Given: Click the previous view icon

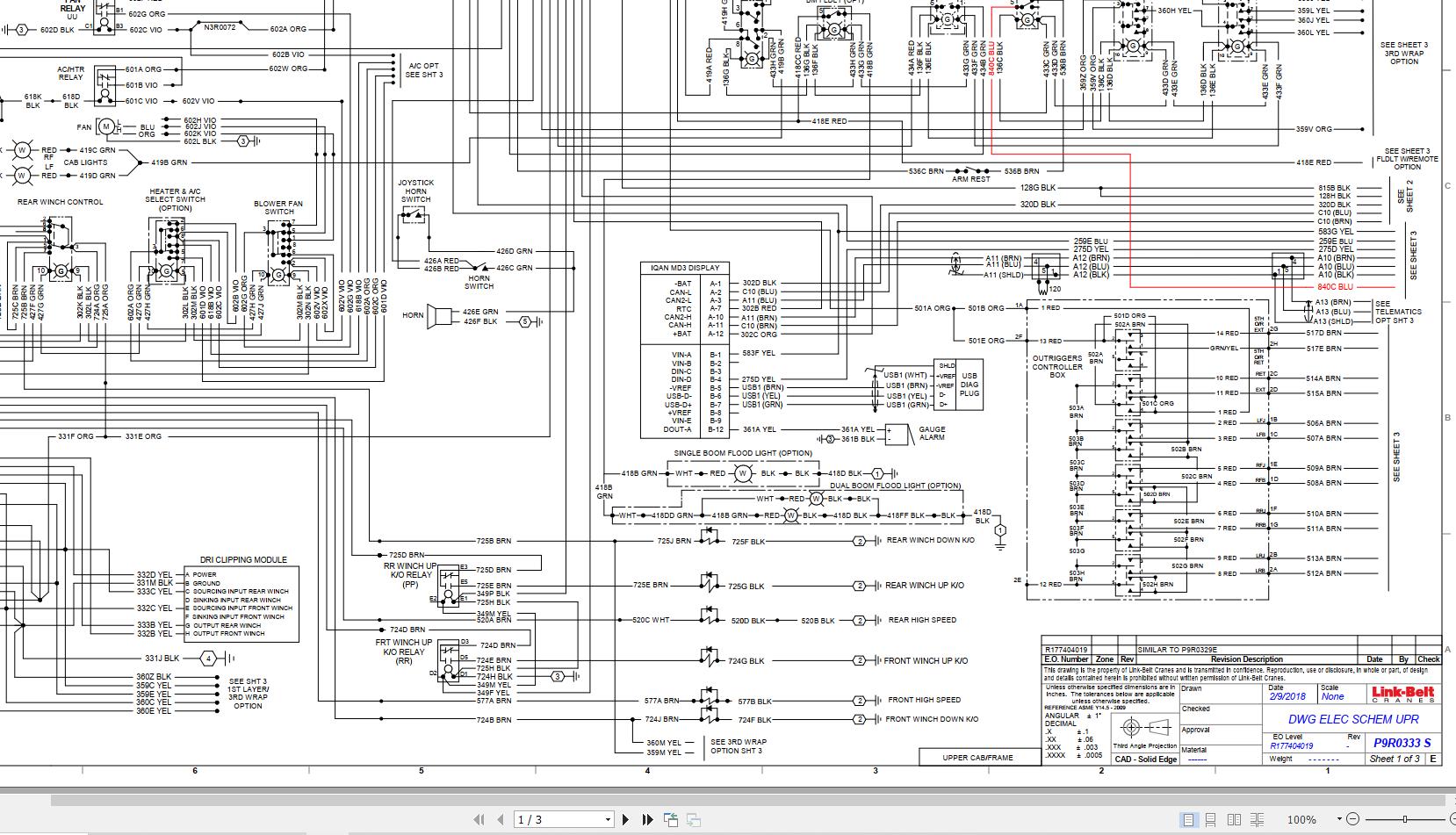Looking at the screenshot, I should 671,819.
